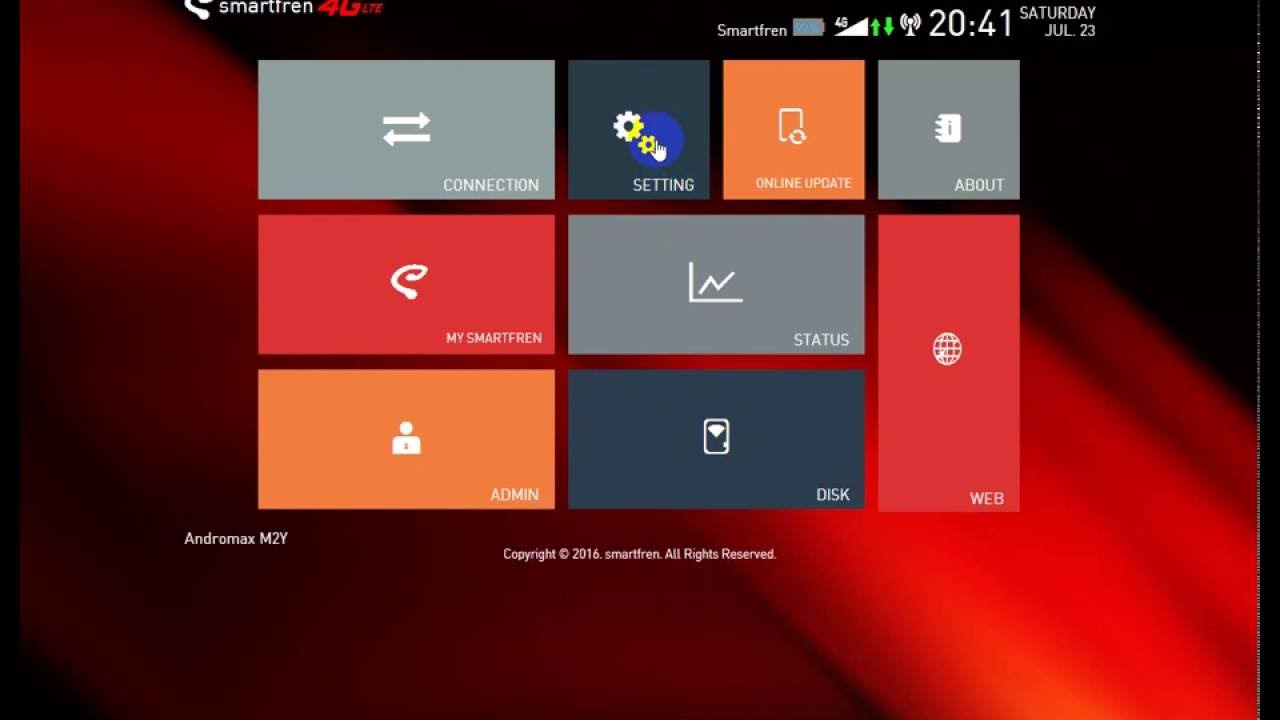Image resolution: width=1280 pixels, height=720 pixels.
Task: Click the copyright 2016 smartfren text
Action: click(x=639, y=554)
